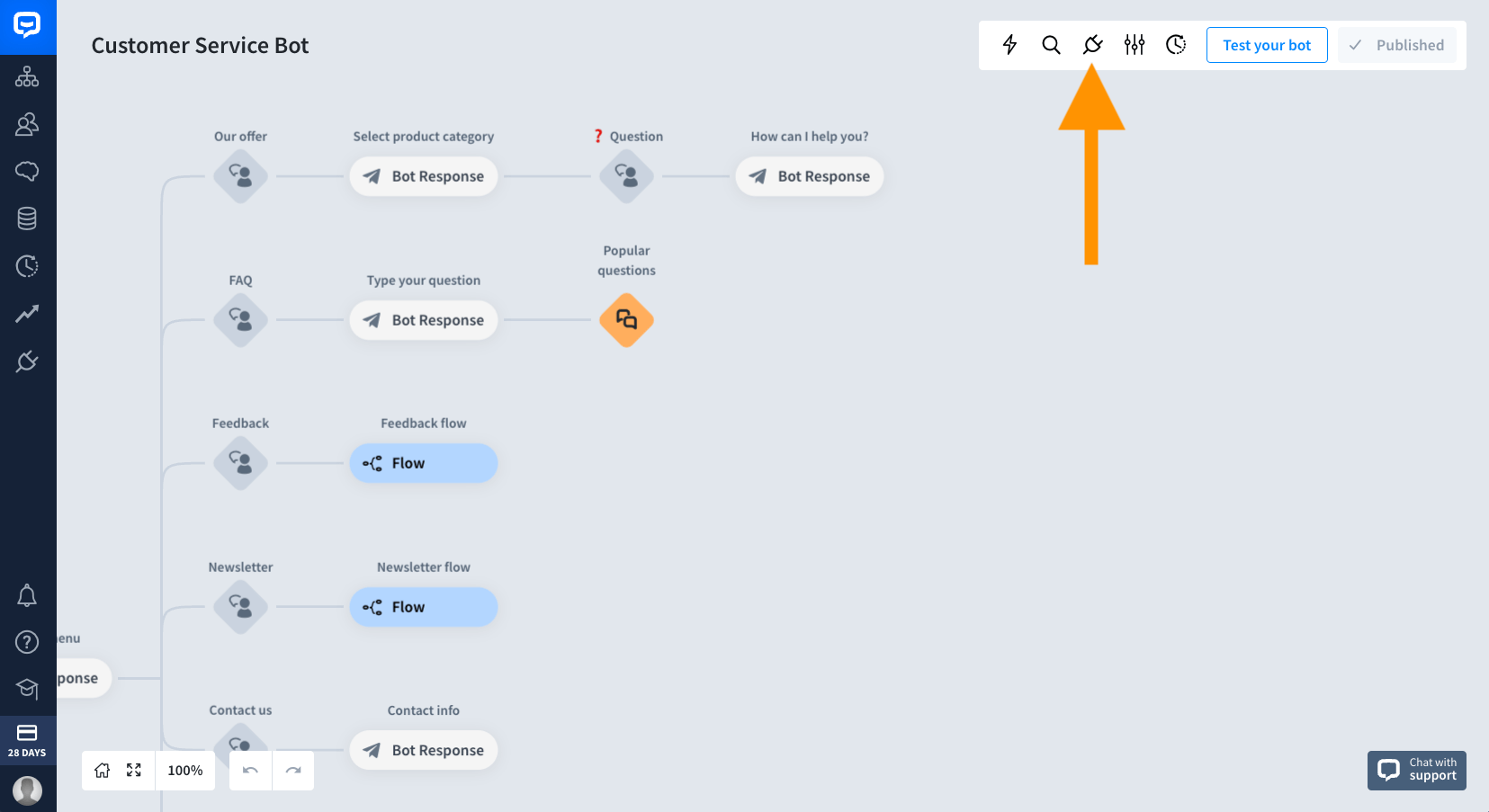Open the integrations plug icon in top toolbar

(x=1092, y=45)
